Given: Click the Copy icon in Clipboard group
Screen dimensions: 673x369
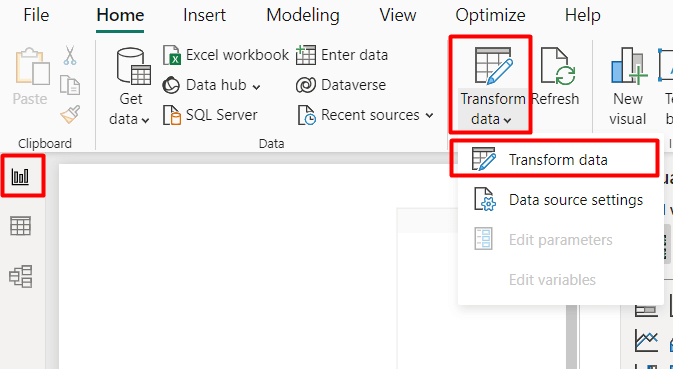Looking at the screenshot, I should 70,85.
